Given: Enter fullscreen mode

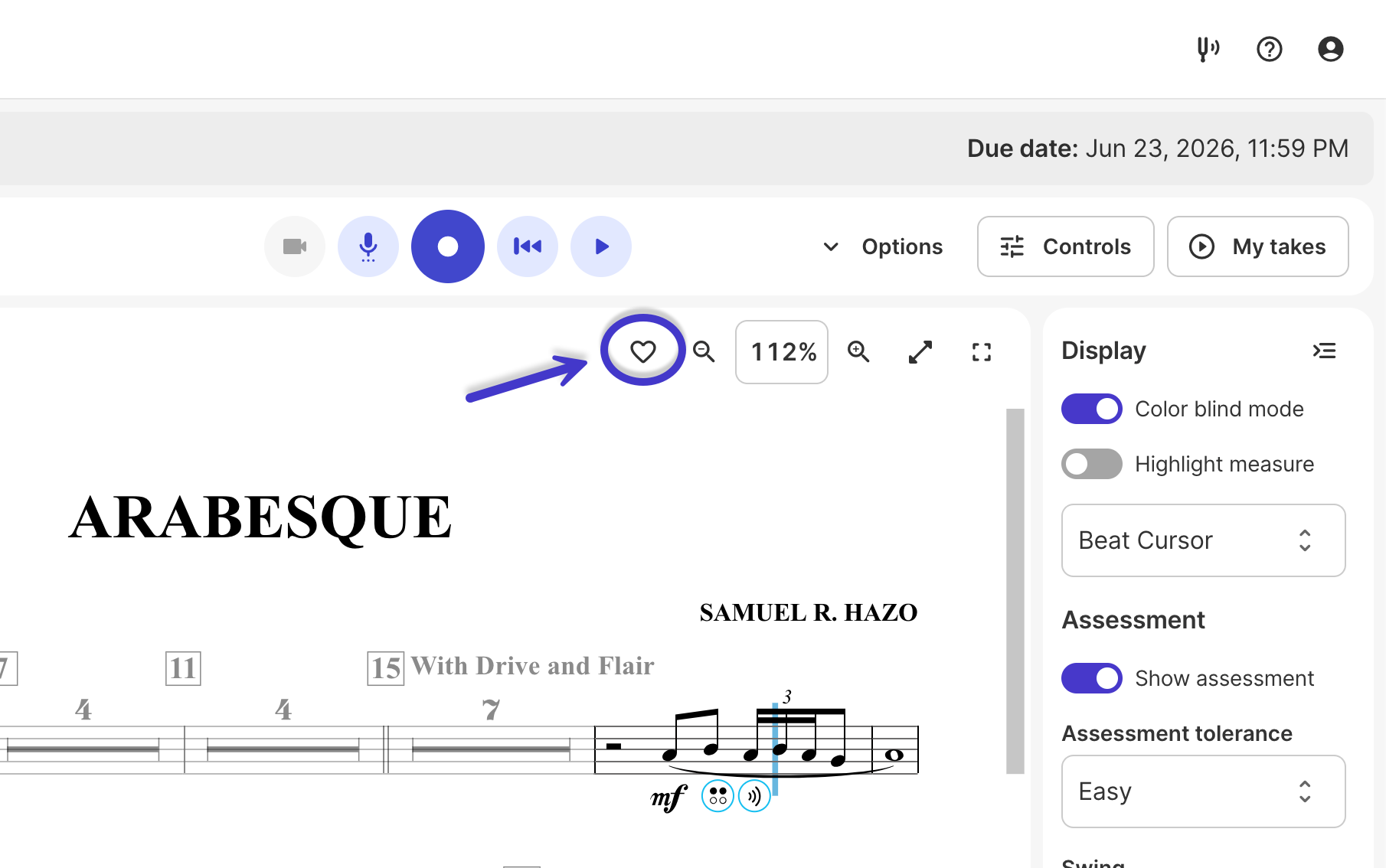Looking at the screenshot, I should tap(982, 352).
